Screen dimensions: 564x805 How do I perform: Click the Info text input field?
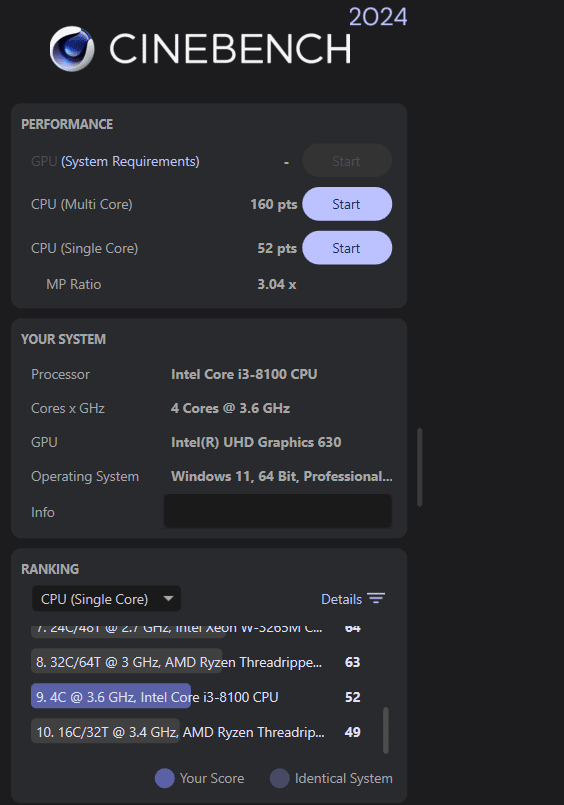278,511
